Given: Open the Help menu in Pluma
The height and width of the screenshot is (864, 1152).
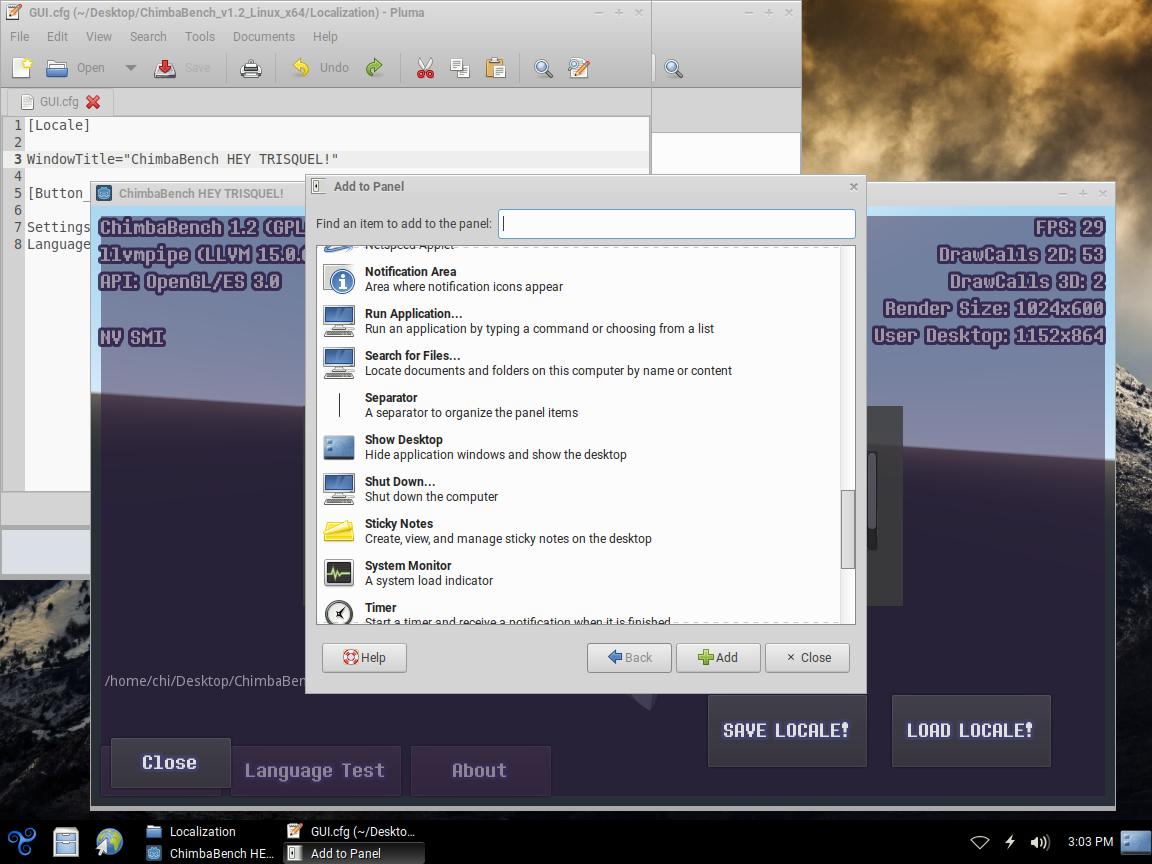Looking at the screenshot, I should [x=325, y=37].
